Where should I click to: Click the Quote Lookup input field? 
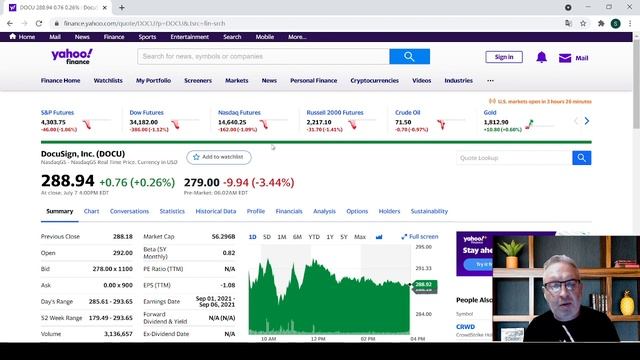point(514,158)
